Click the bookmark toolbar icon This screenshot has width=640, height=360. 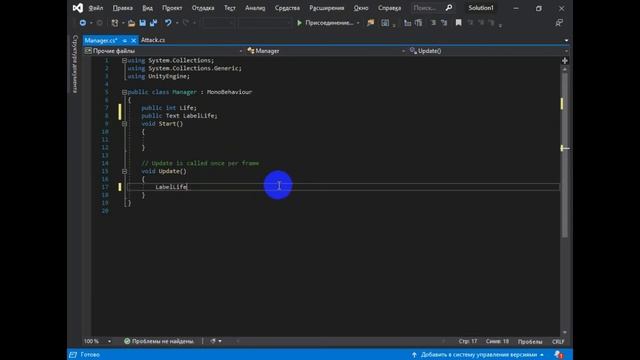[x=458, y=23]
